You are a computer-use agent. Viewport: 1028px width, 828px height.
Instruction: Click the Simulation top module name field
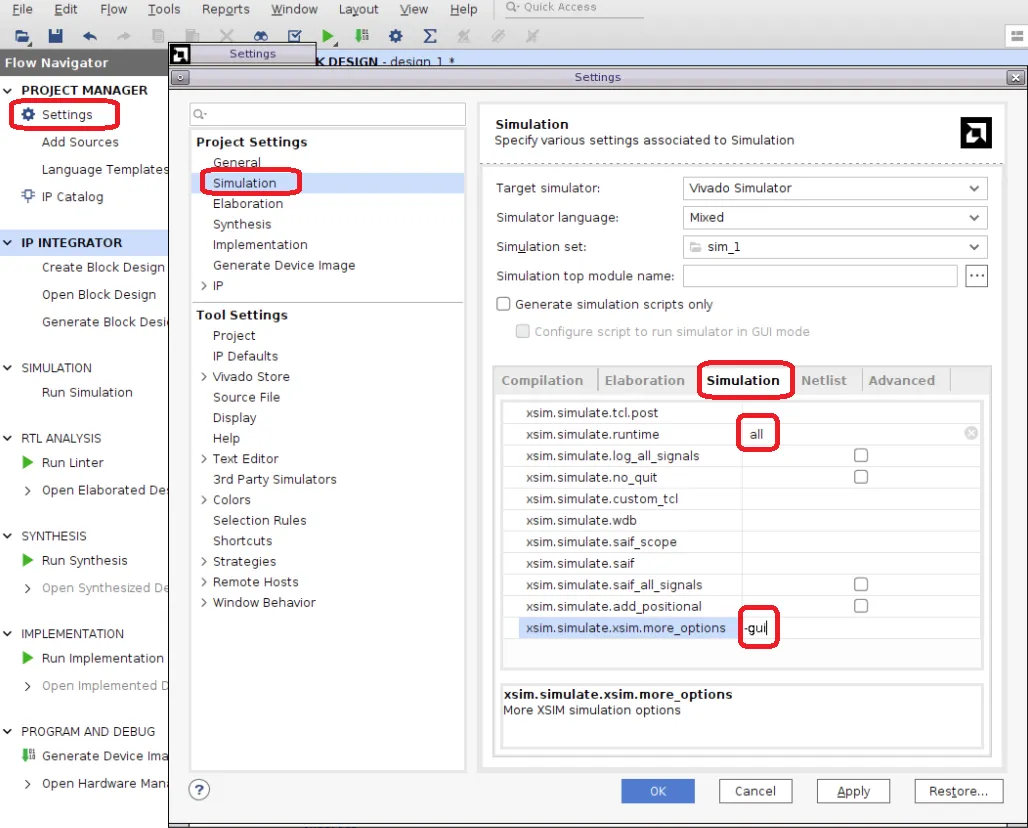click(x=820, y=276)
